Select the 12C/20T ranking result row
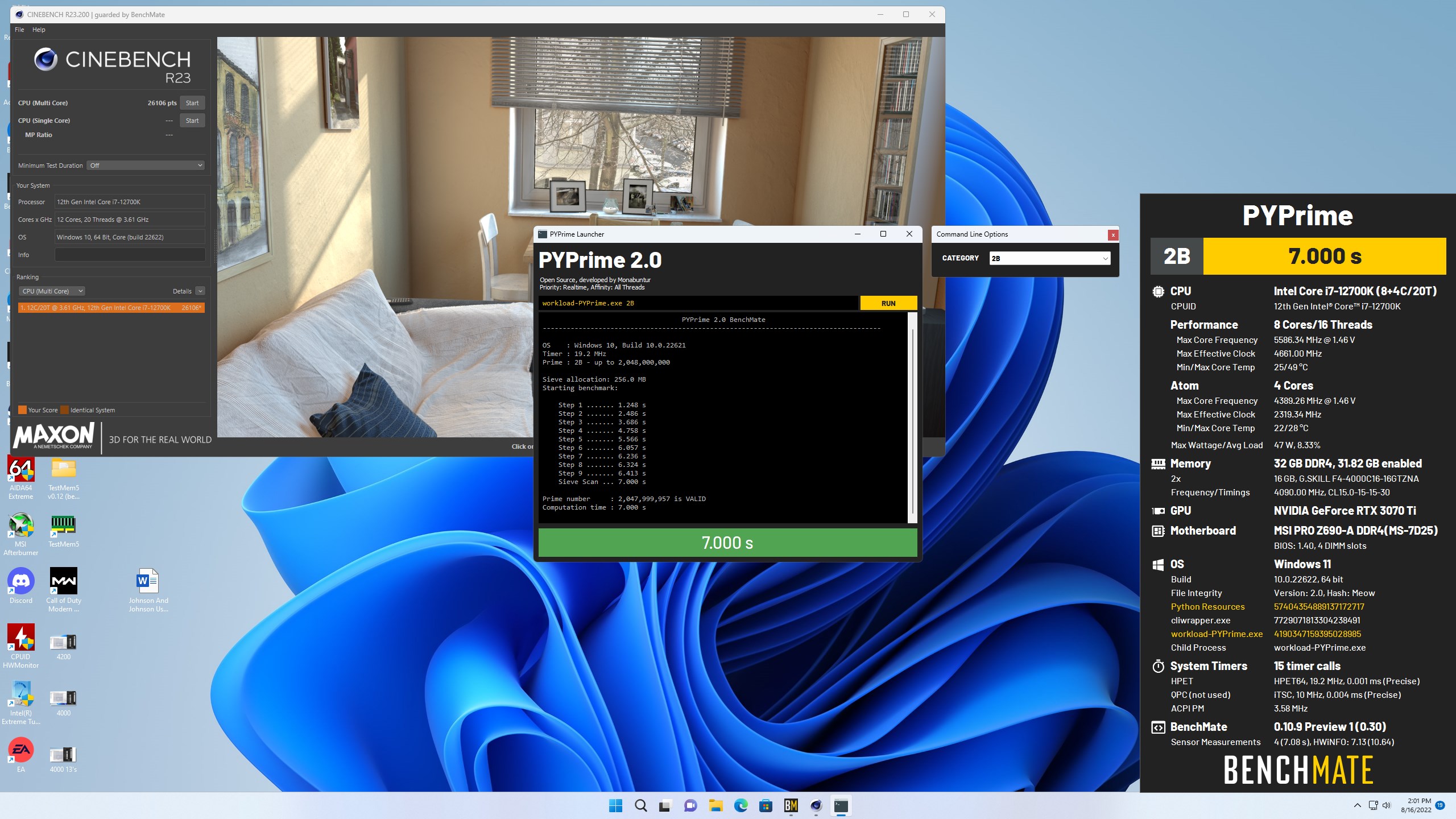The width and height of the screenshot is (1456, 819). coord(111,308)
